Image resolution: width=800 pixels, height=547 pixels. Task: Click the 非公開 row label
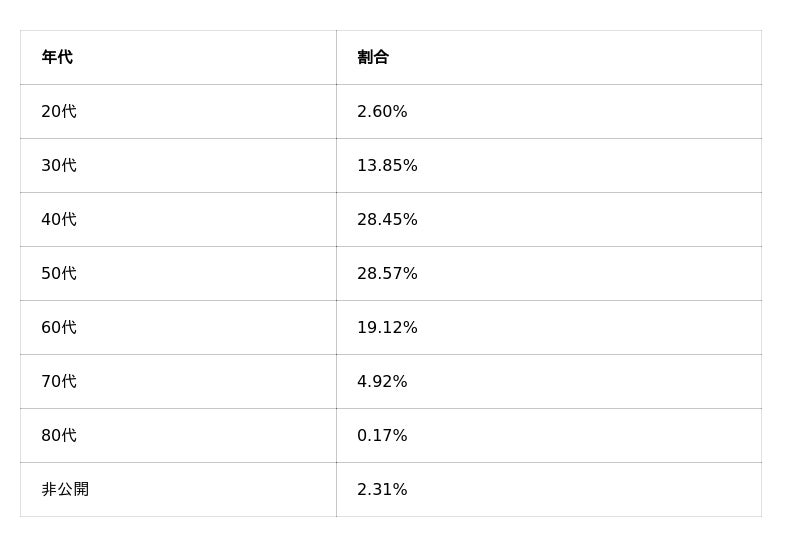tap(65, 490)
